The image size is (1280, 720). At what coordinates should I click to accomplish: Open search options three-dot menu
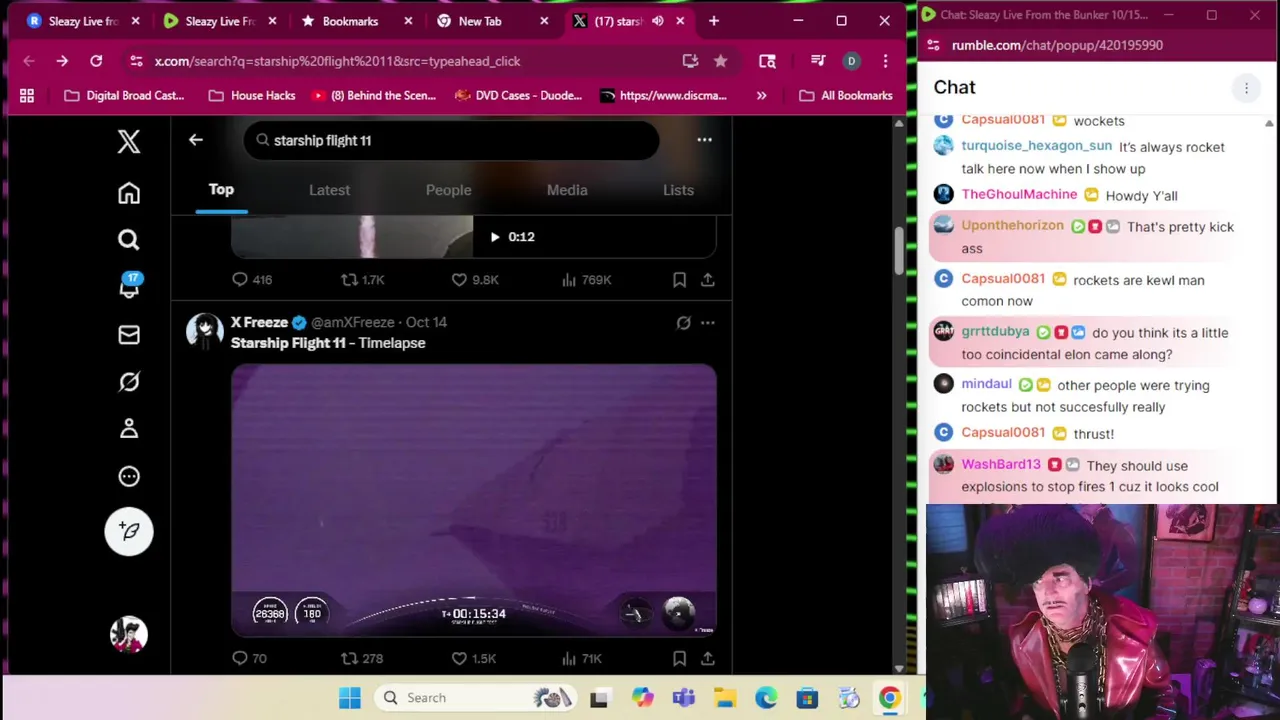(x=704, y=140)
